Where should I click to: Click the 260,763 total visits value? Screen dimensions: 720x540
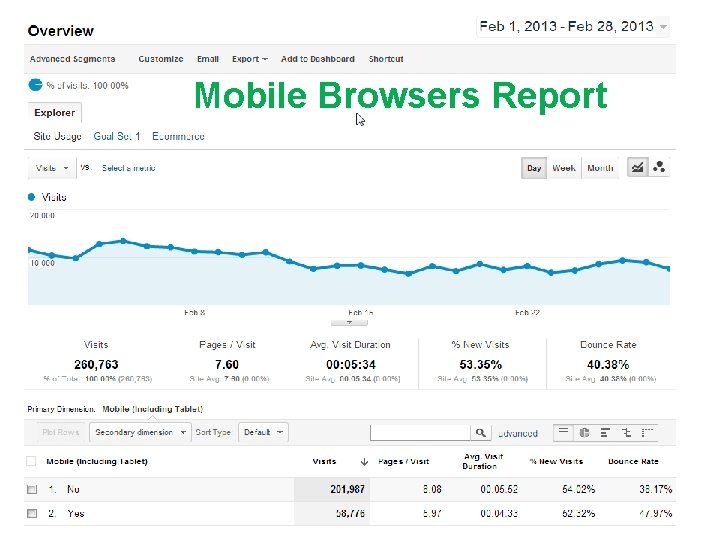coord(96,365)
